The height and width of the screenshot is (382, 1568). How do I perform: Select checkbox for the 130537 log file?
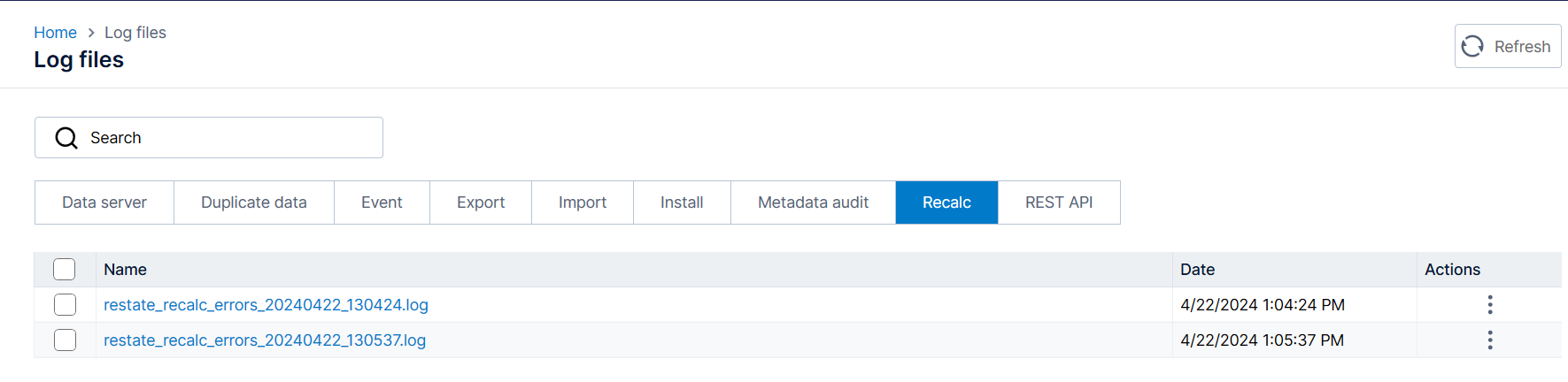[x=65, y=340]
